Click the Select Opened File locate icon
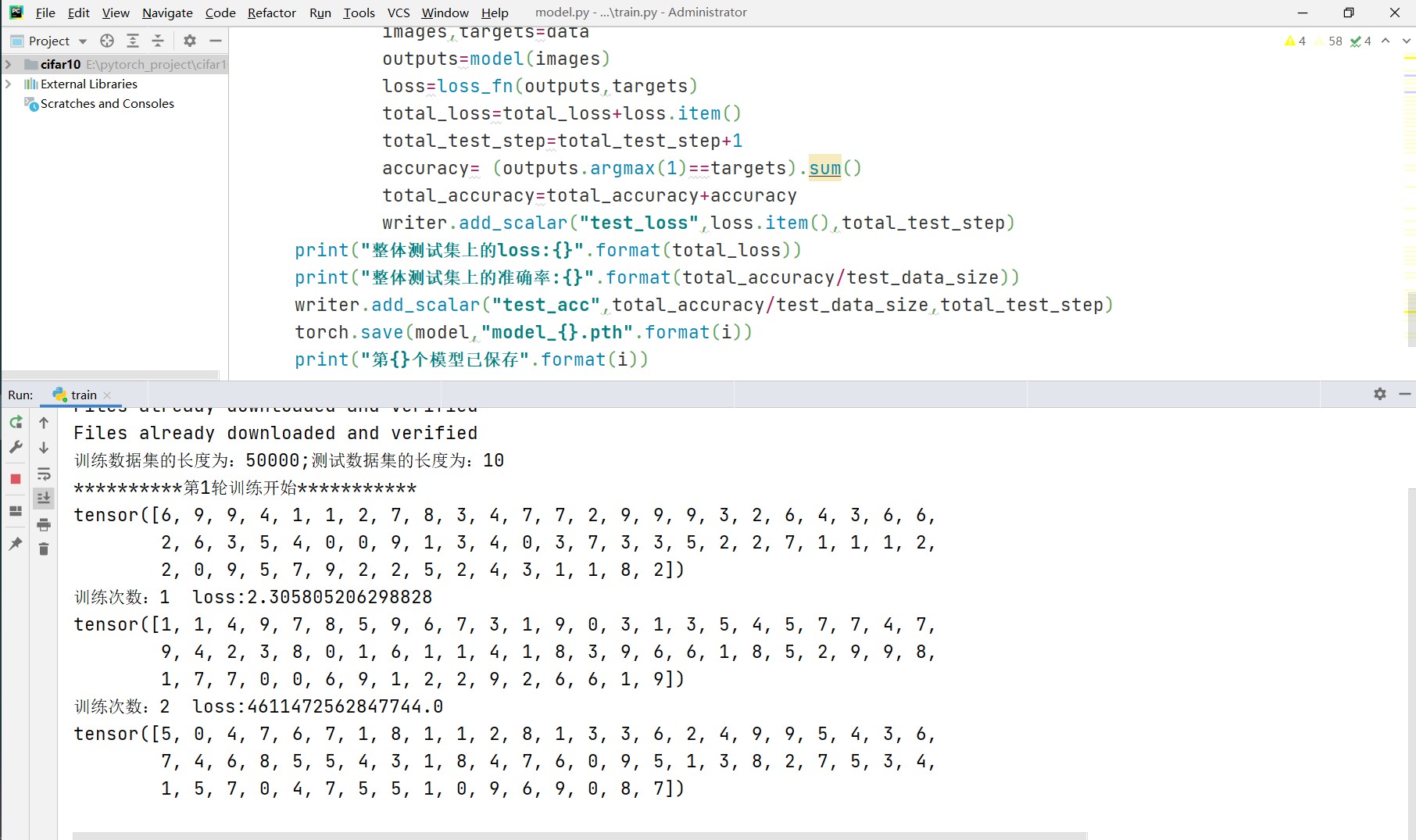The image size is (1416, 840). tap(107, 41)
